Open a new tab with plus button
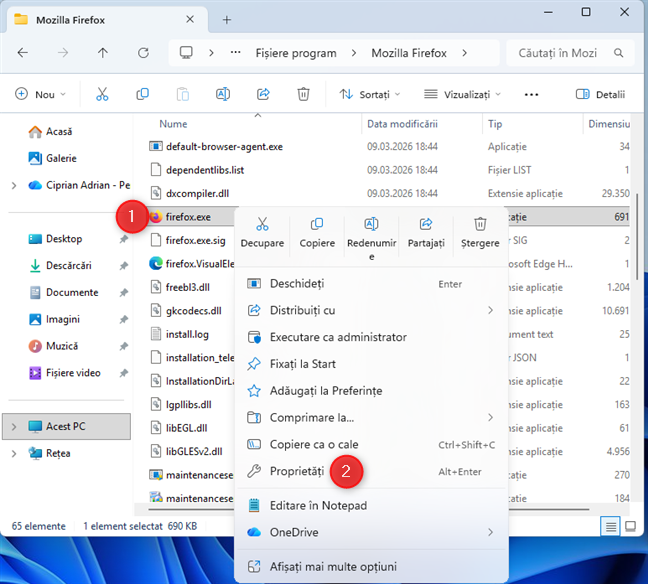The image size is (648, 584). click(x=226, y=20)
